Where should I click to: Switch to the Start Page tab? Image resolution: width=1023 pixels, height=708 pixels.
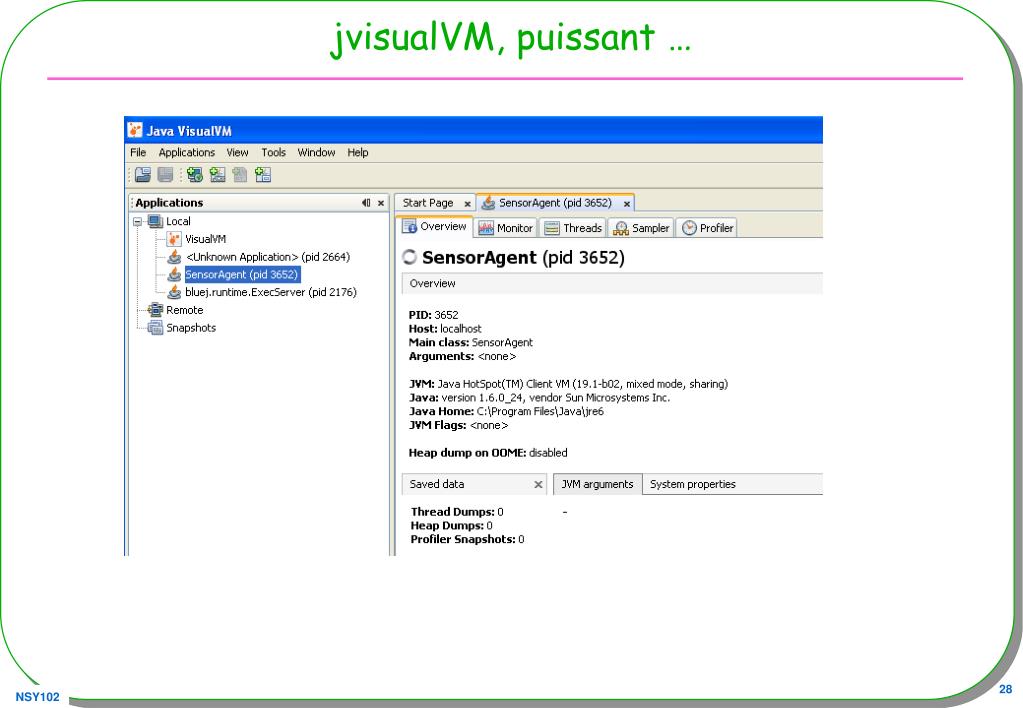(428, 203)
